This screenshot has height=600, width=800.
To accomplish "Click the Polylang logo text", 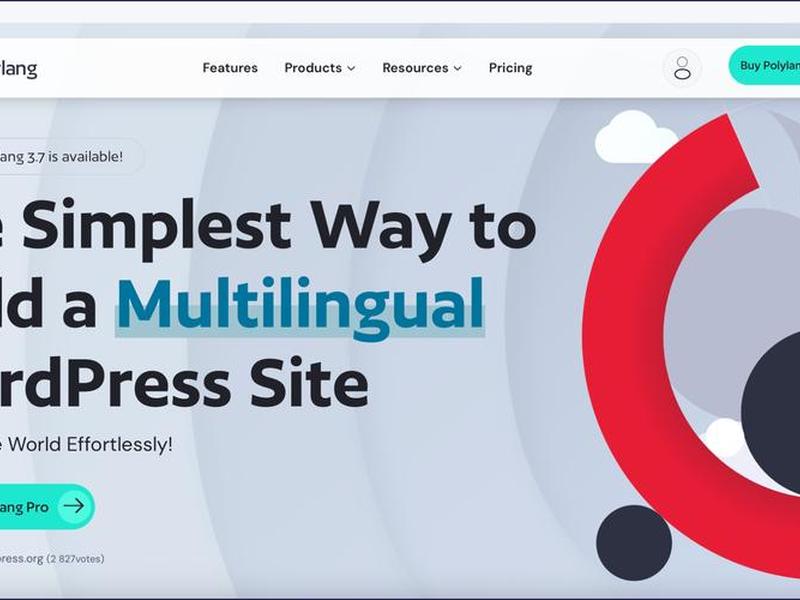I will [18, 68].
